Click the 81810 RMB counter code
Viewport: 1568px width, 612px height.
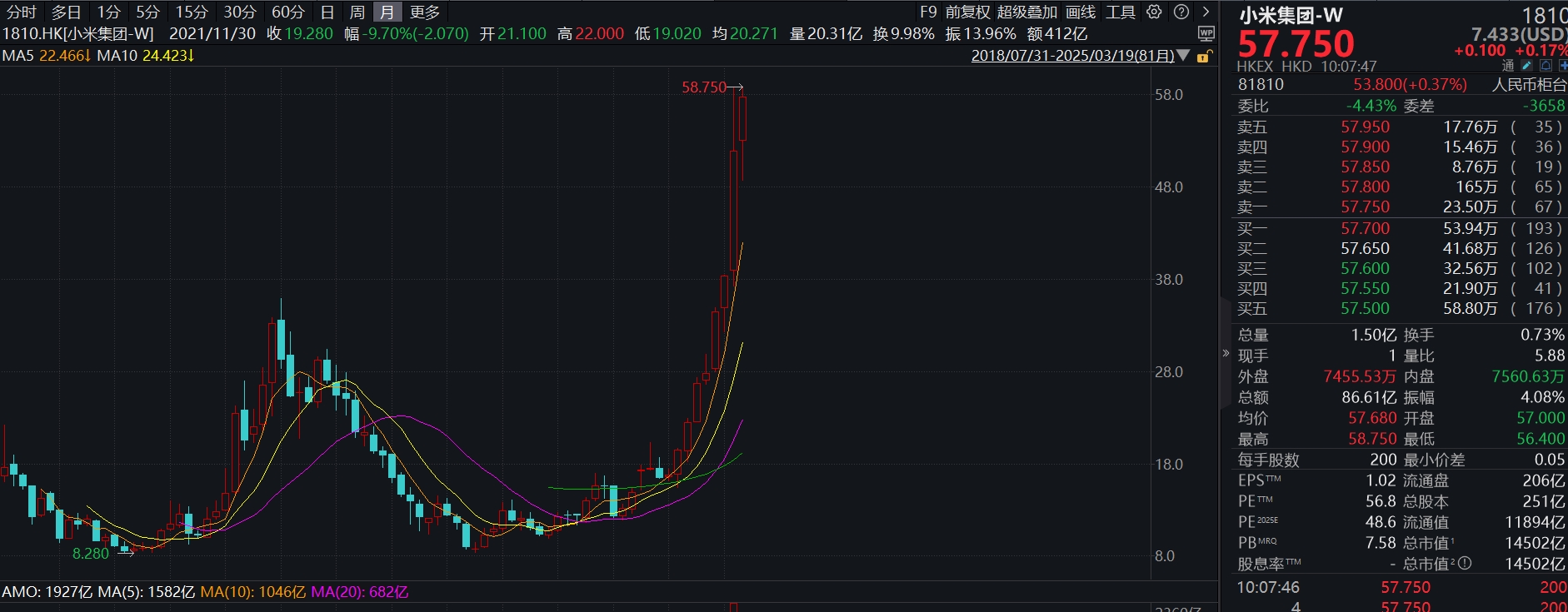[x=1261, y=84]
